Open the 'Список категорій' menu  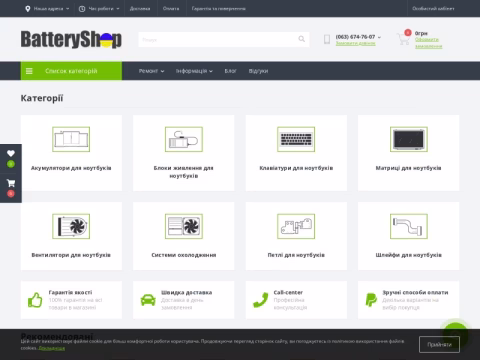[x=71, y=71]
